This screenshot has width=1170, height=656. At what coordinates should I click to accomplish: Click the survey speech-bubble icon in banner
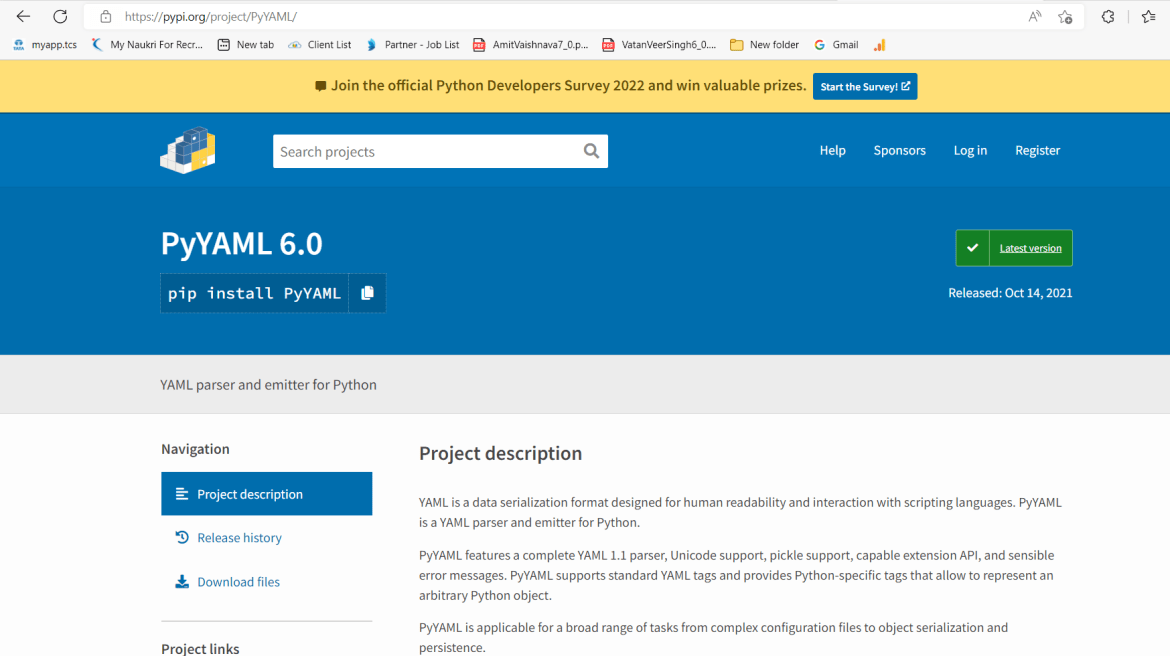tap(320, 86)
